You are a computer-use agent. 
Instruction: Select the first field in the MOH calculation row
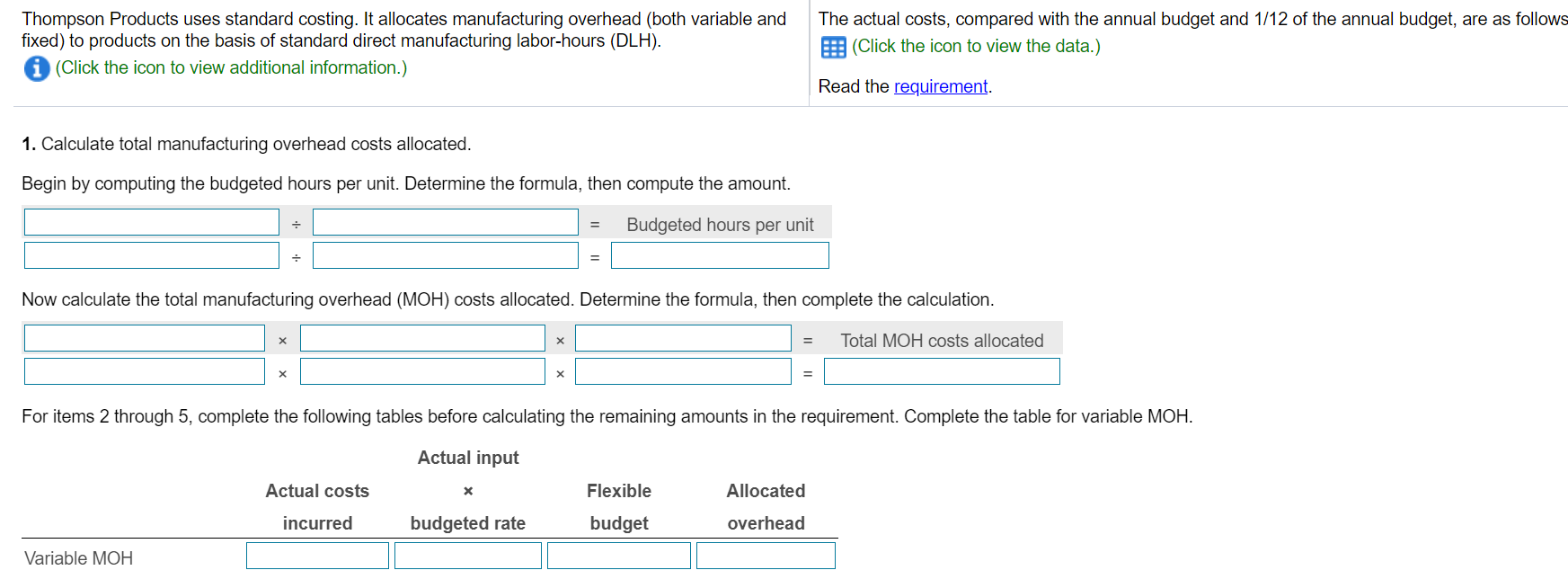pyautogui.click(x=144, y=370)
